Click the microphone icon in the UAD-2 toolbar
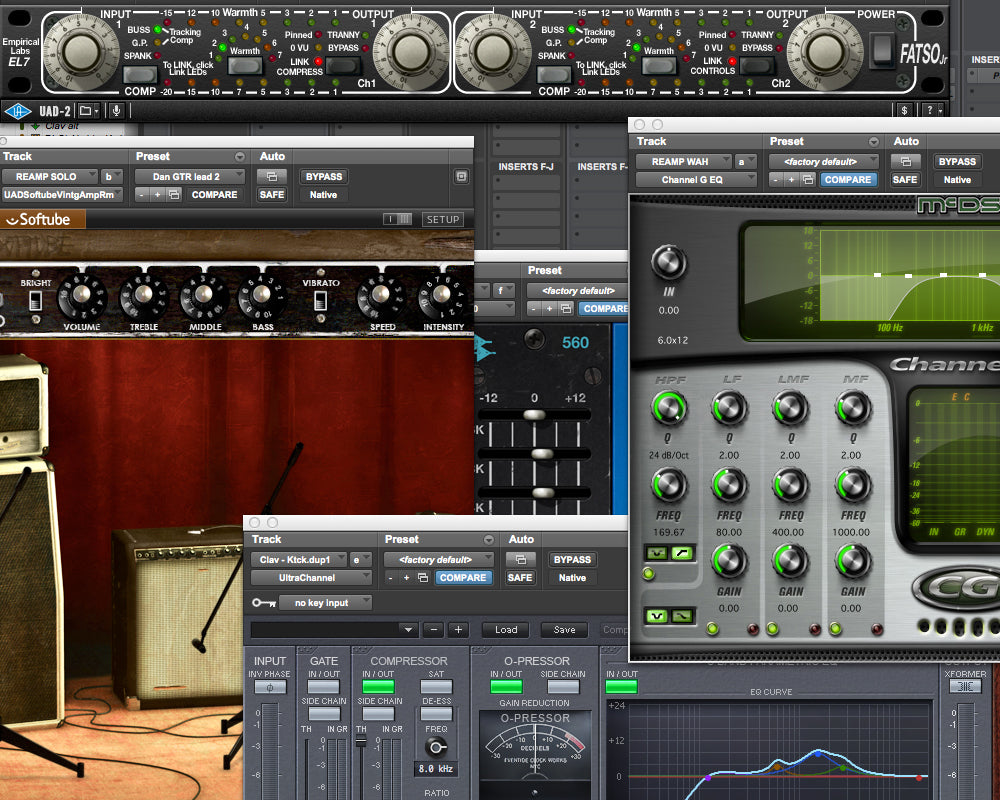 tap(116, 110)
